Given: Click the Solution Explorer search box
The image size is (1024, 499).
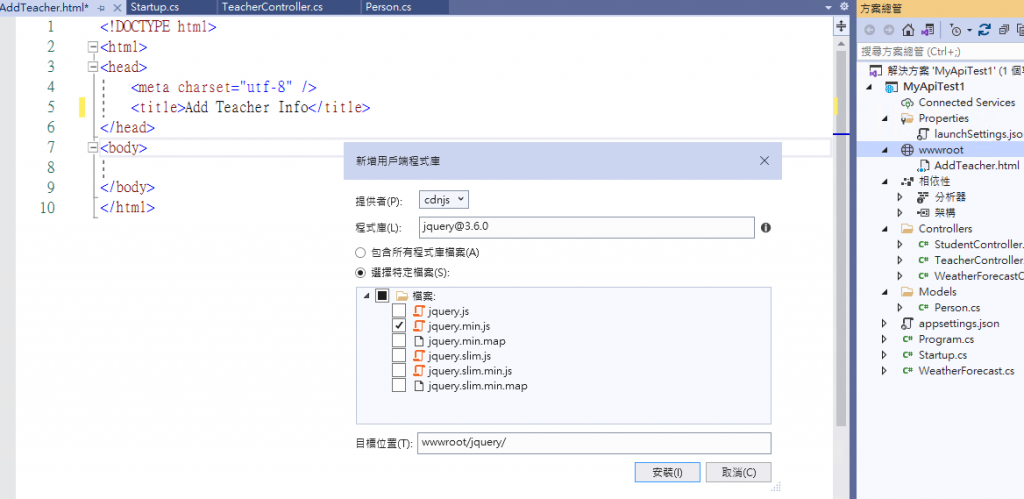Looking at the screenshot, I should 940,51.
